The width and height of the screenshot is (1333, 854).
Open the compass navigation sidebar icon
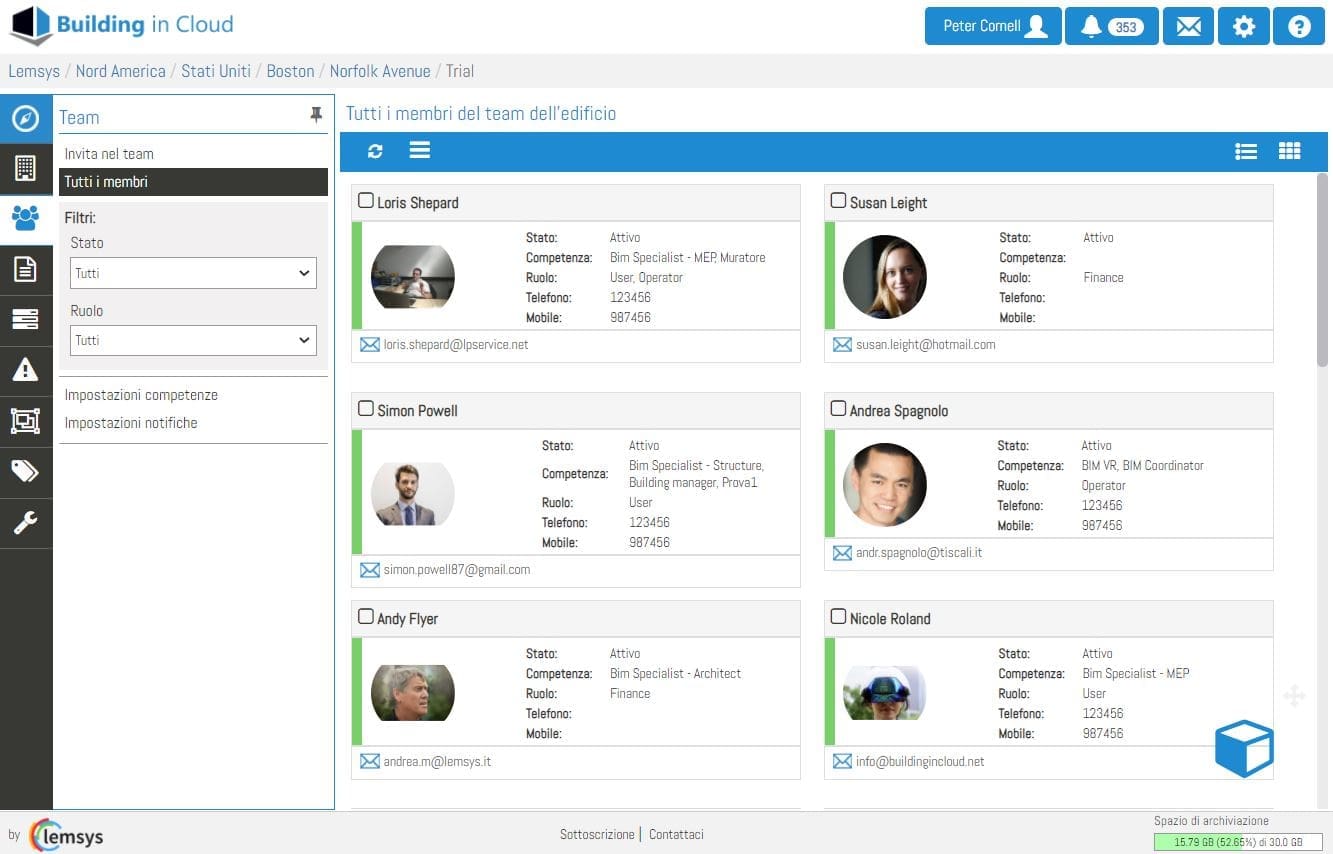tap(25, 119)
